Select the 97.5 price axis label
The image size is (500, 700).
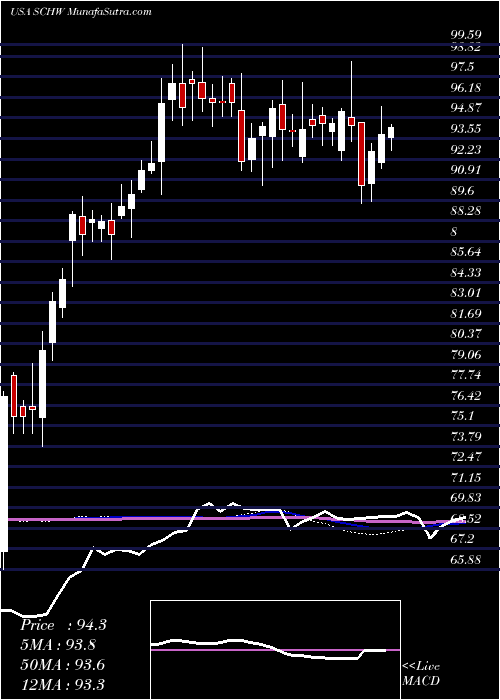(462, 67)
